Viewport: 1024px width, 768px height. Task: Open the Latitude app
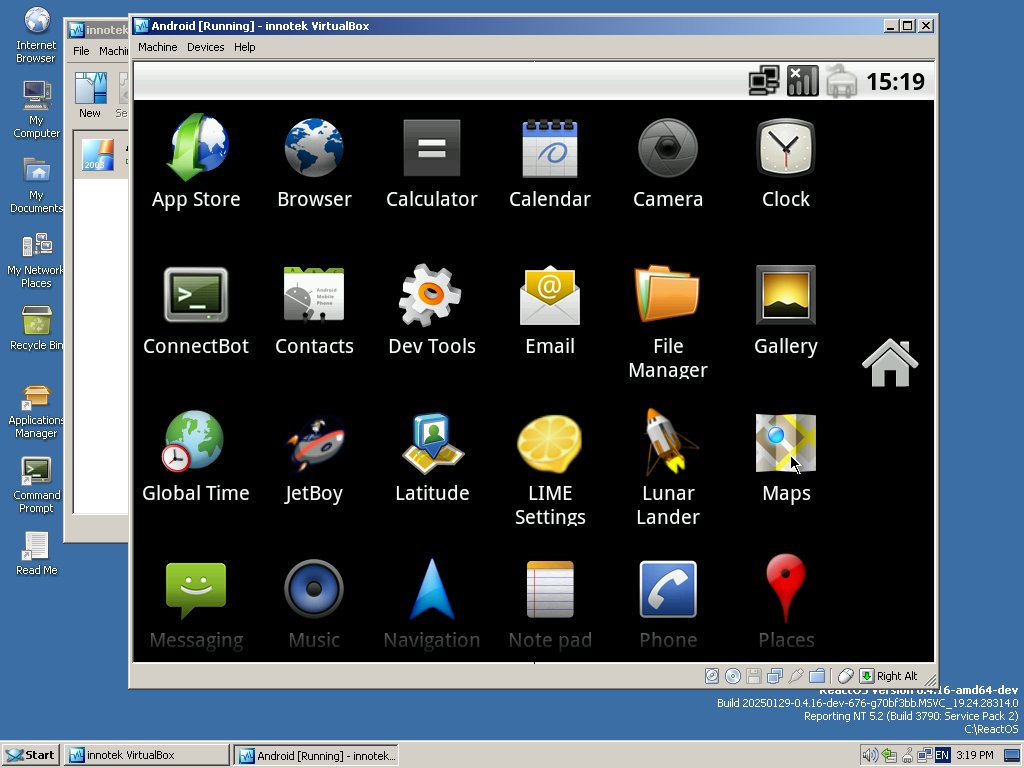point(432,456)
